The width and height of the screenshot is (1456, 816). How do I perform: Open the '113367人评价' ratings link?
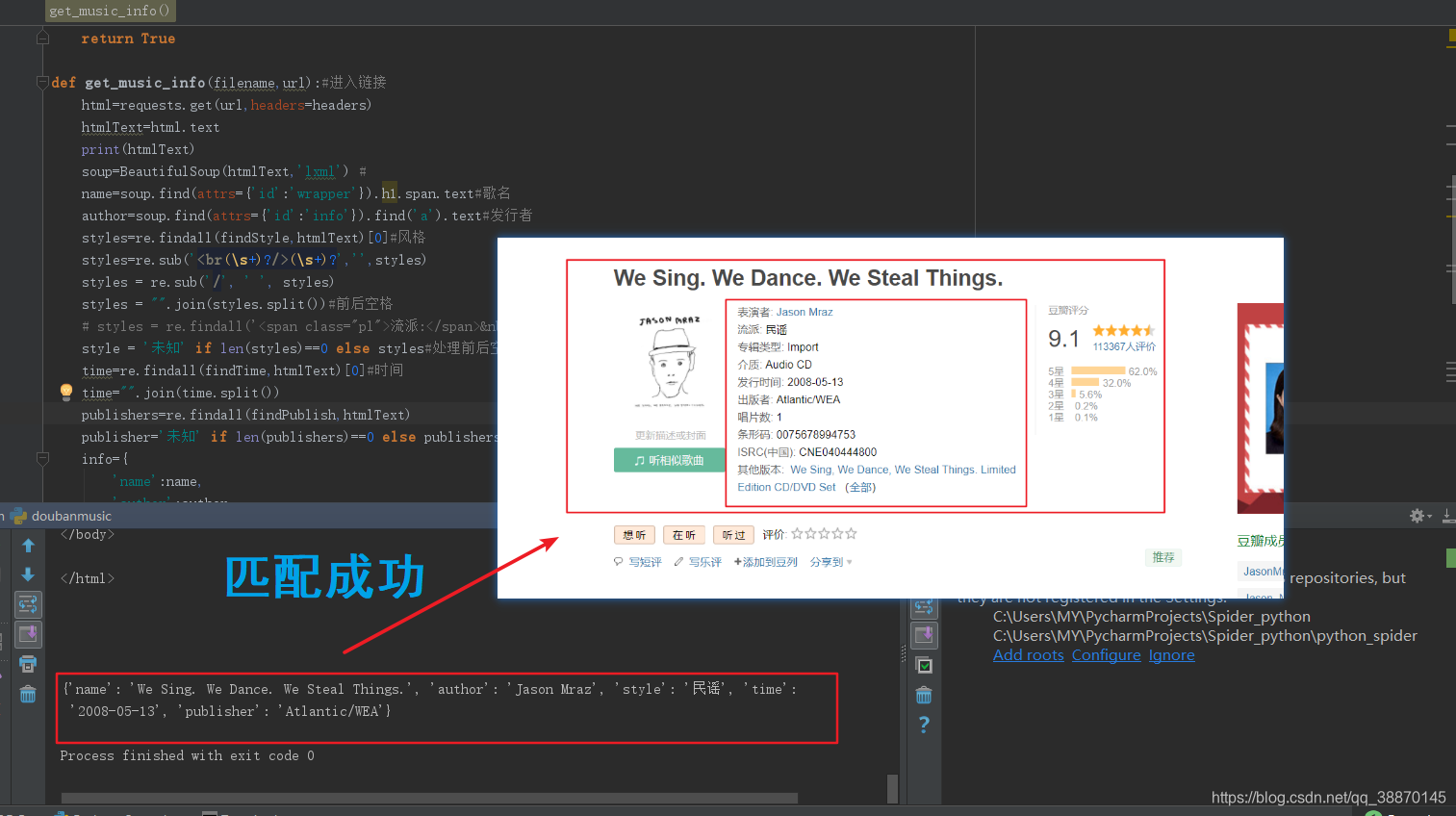click(x=1124, y=346)
